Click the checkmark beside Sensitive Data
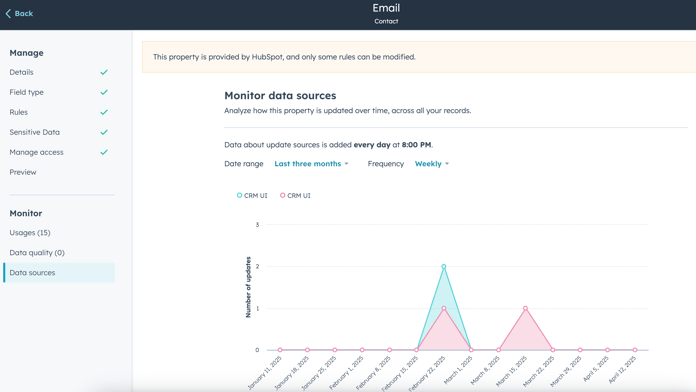696x392 pixels. 104,132
